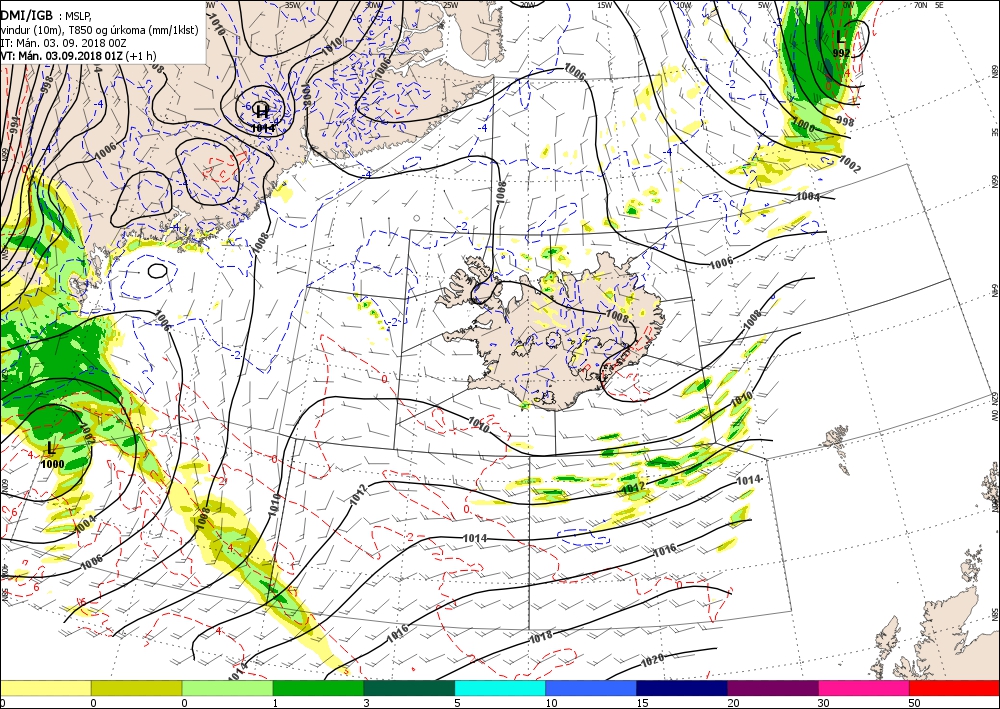1000x709 pixels.
Task: Click the legend scale value 50
Action: (915, 703)
